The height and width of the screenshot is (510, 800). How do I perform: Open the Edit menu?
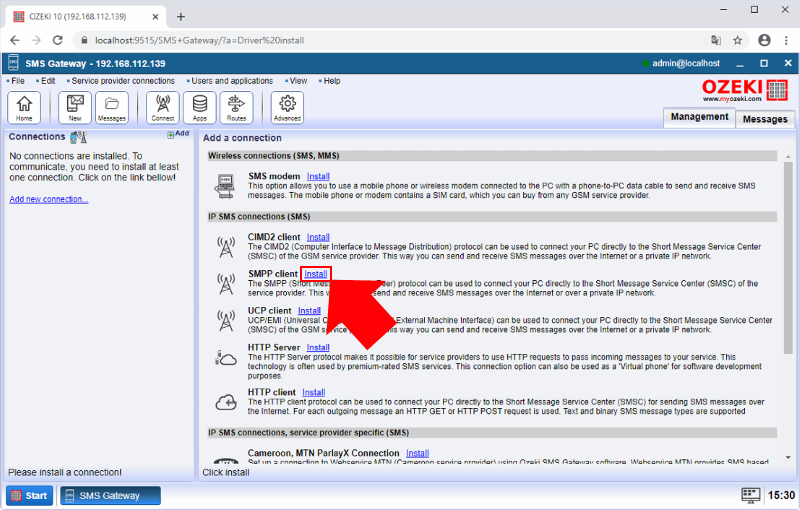(x=48, y=81)
